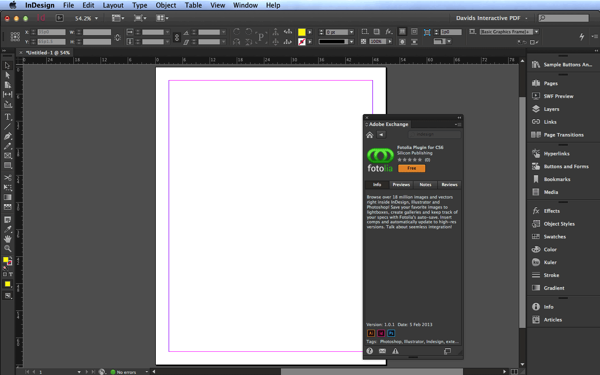
Task: Open the Window menu
Action: pyautogui.click(x=245, y=5)
